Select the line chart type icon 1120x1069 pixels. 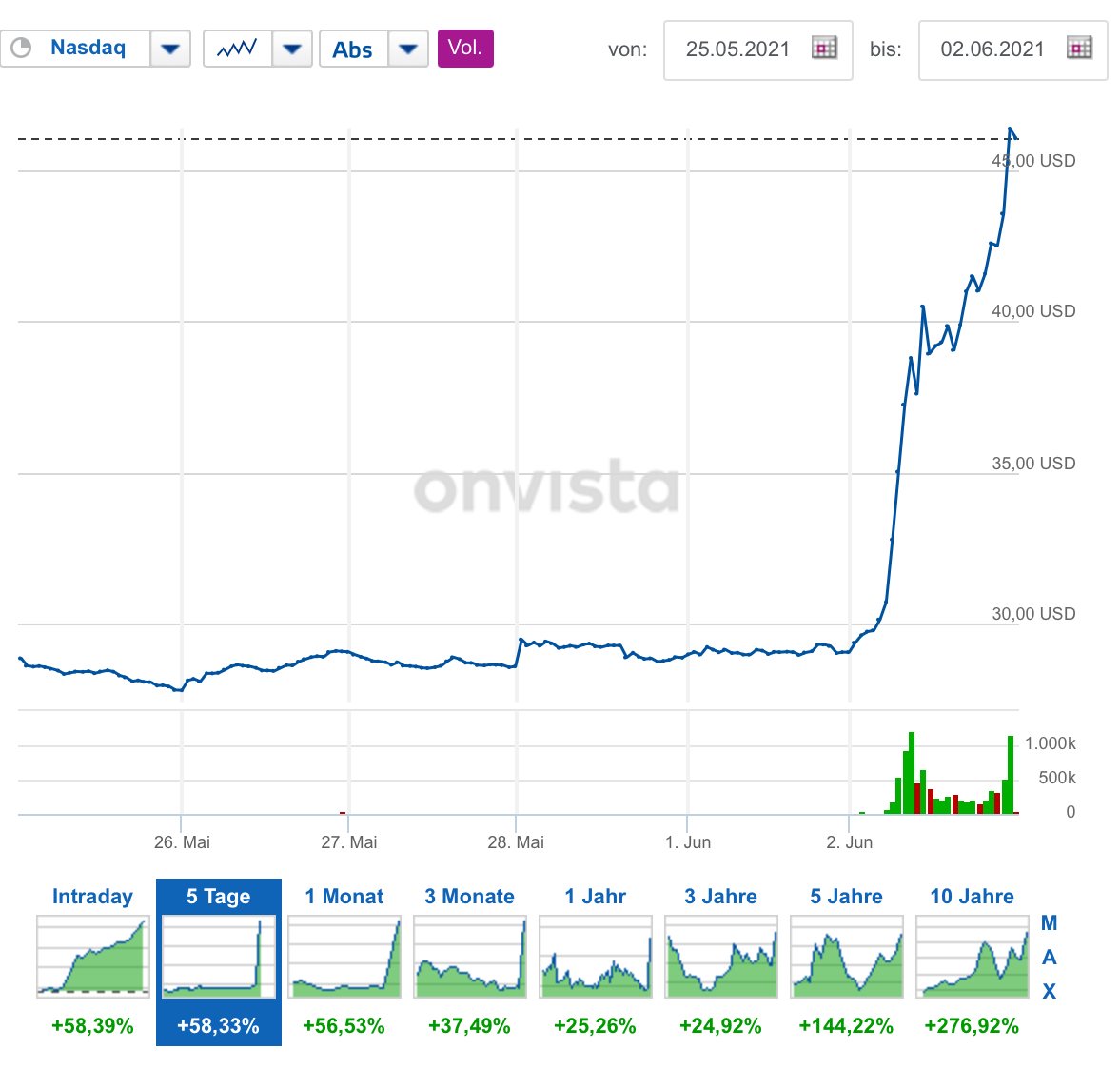click(237, 49)
